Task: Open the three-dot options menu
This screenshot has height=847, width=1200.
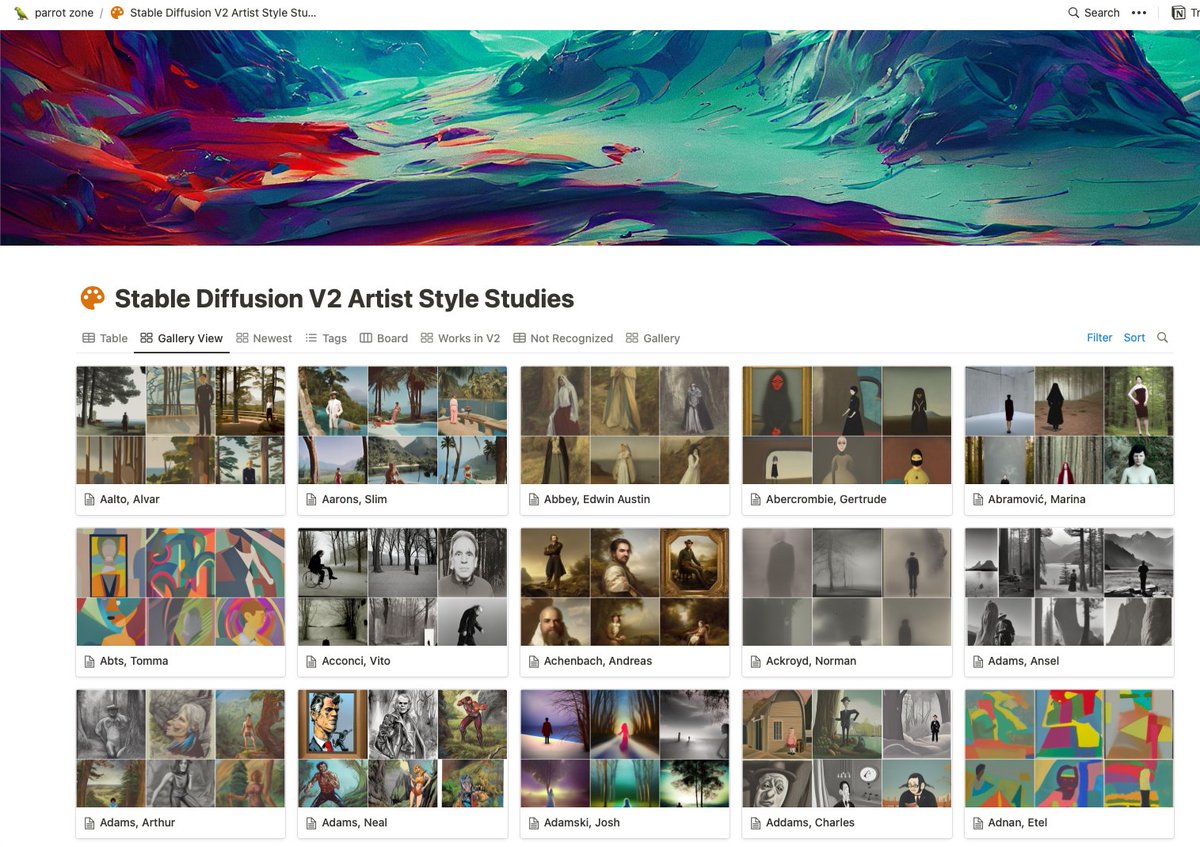Action: tap(1139, 12)
